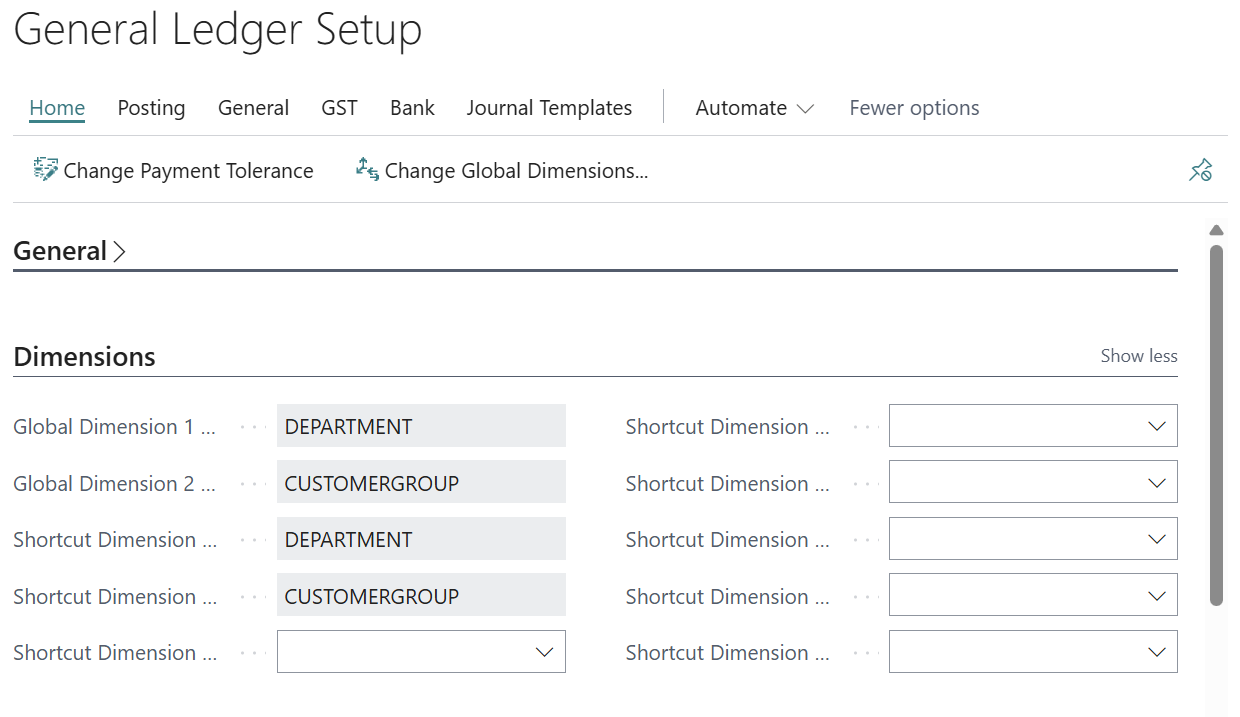Switch to the Home tab
The image size is (1240, 717).
pyautogui.click(x=57, y=108)
